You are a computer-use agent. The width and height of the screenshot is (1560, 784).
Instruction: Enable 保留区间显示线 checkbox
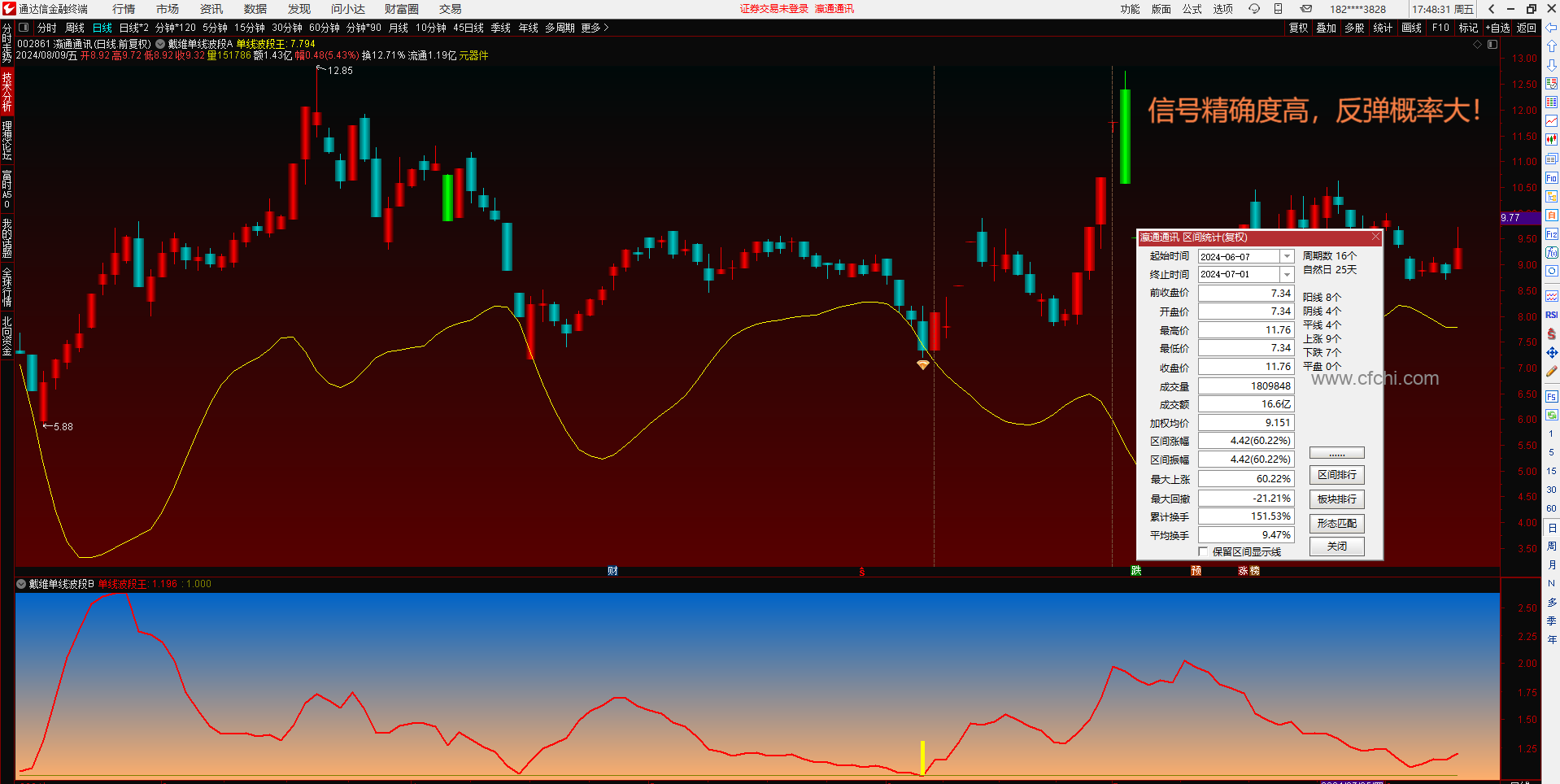(1203, 552)
